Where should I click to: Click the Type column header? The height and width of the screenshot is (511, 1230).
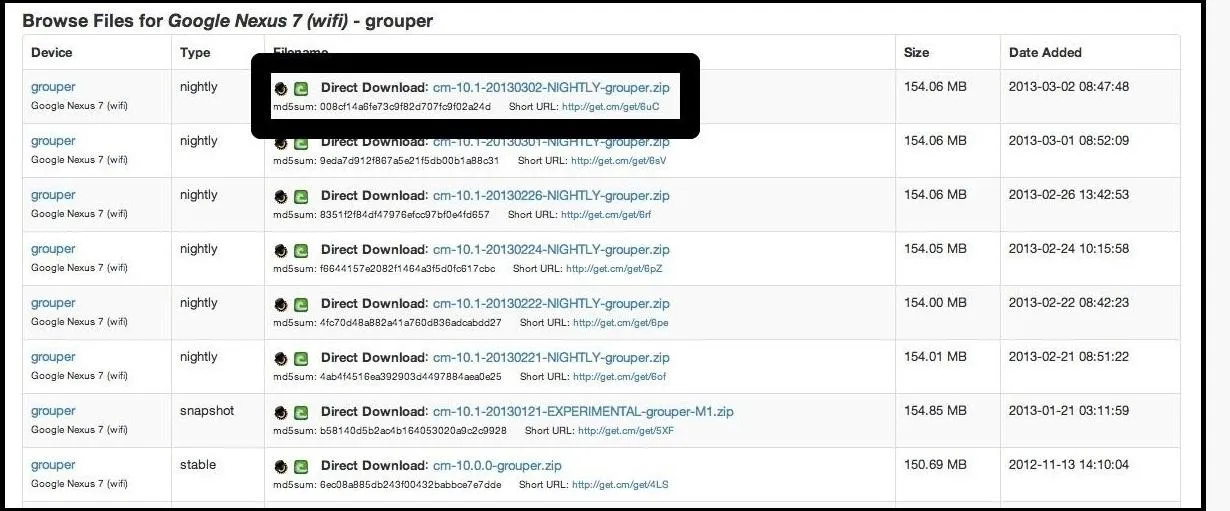[x=195, y=52]
